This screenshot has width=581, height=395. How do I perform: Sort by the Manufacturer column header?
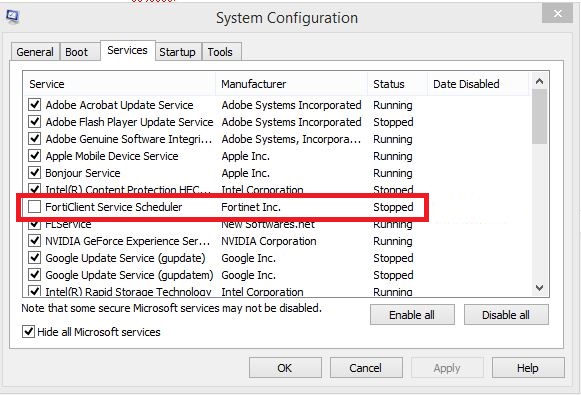coord(292,84)
